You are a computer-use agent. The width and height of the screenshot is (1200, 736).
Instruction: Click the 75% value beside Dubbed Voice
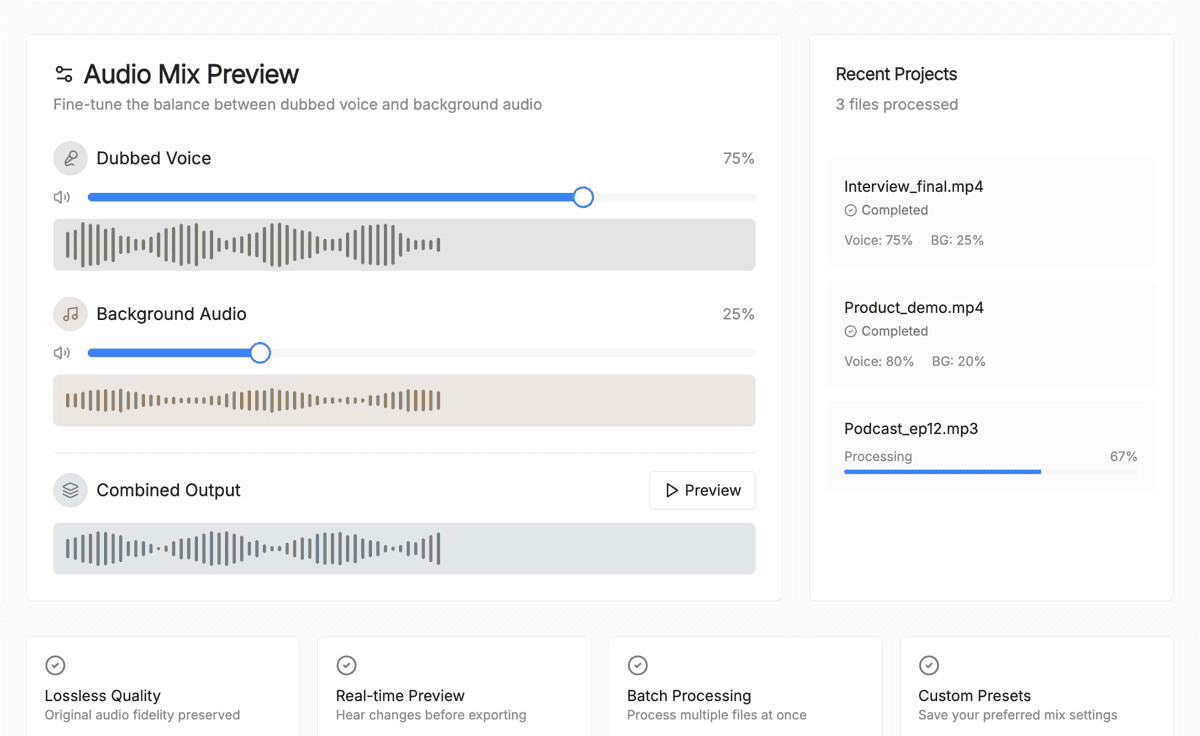[738, 157]
